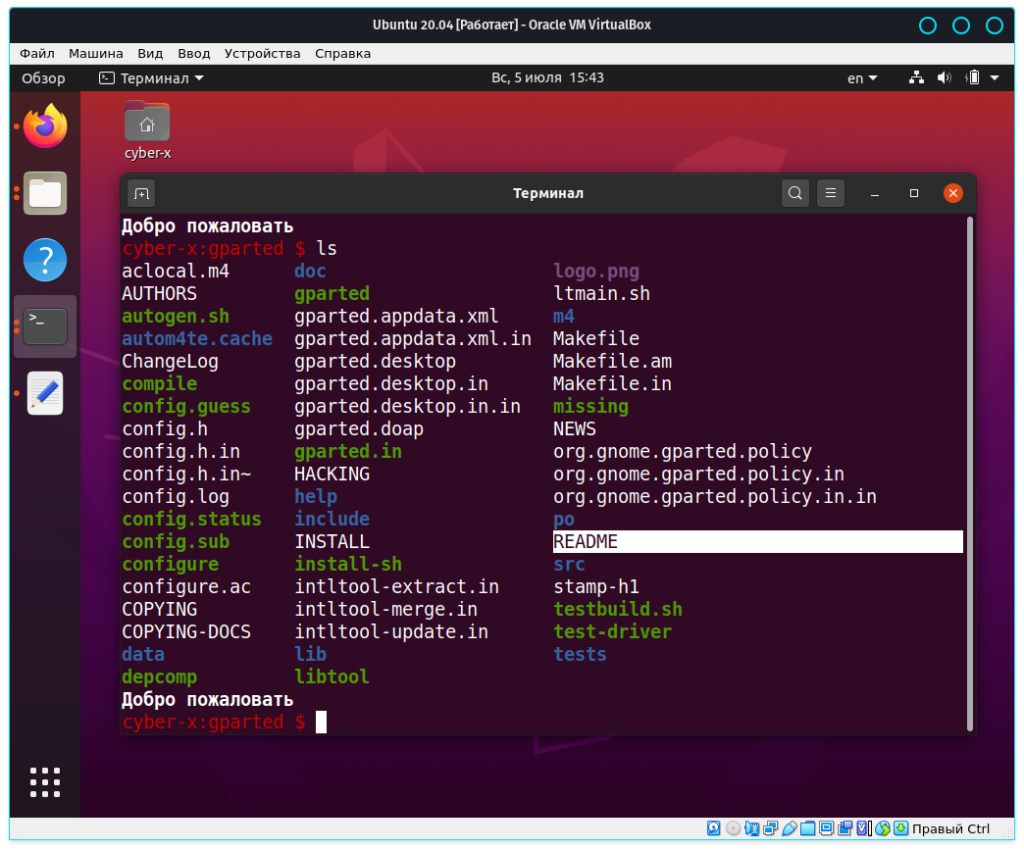Open the Устройства menu
1024x850 pixels.
(262, 53)
